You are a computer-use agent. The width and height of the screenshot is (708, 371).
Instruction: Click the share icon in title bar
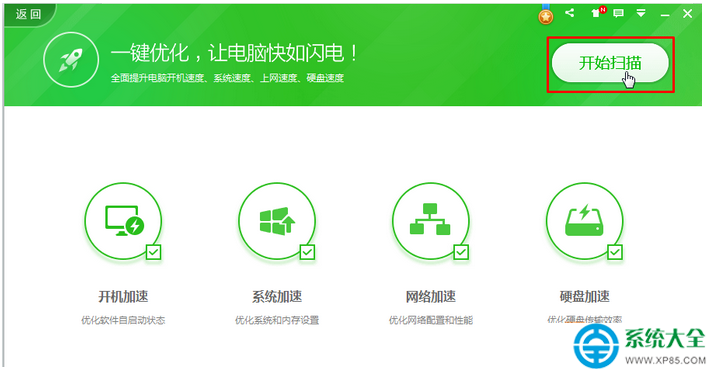570,13
